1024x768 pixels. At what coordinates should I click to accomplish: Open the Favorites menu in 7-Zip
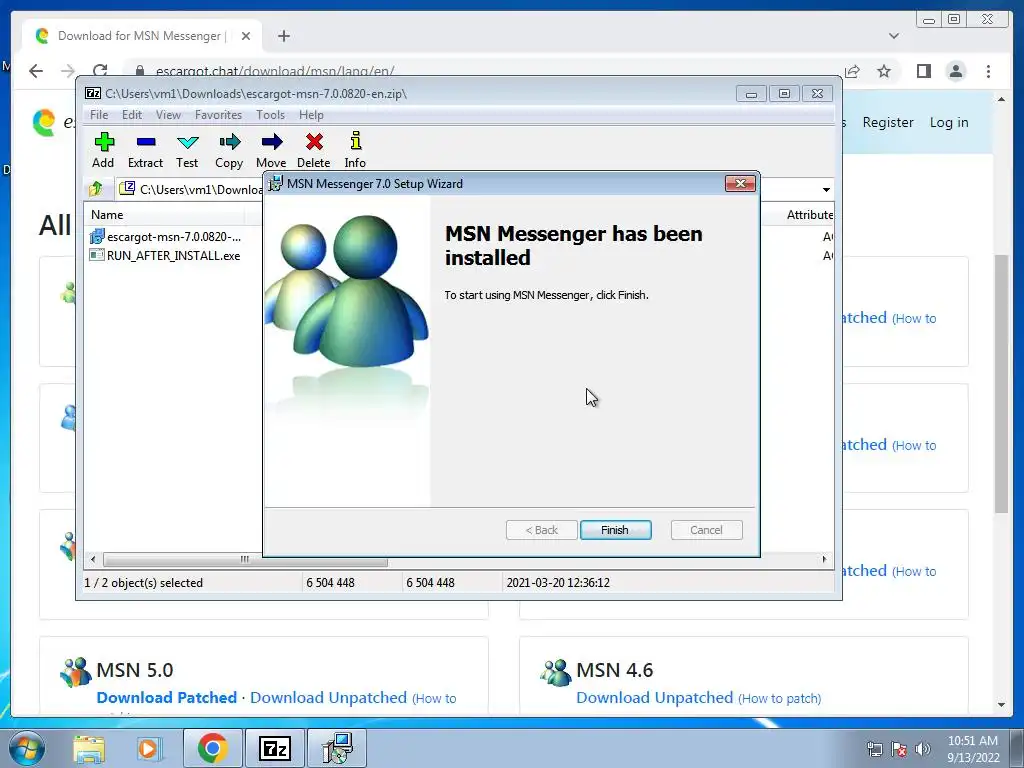[x=218, y=115]
